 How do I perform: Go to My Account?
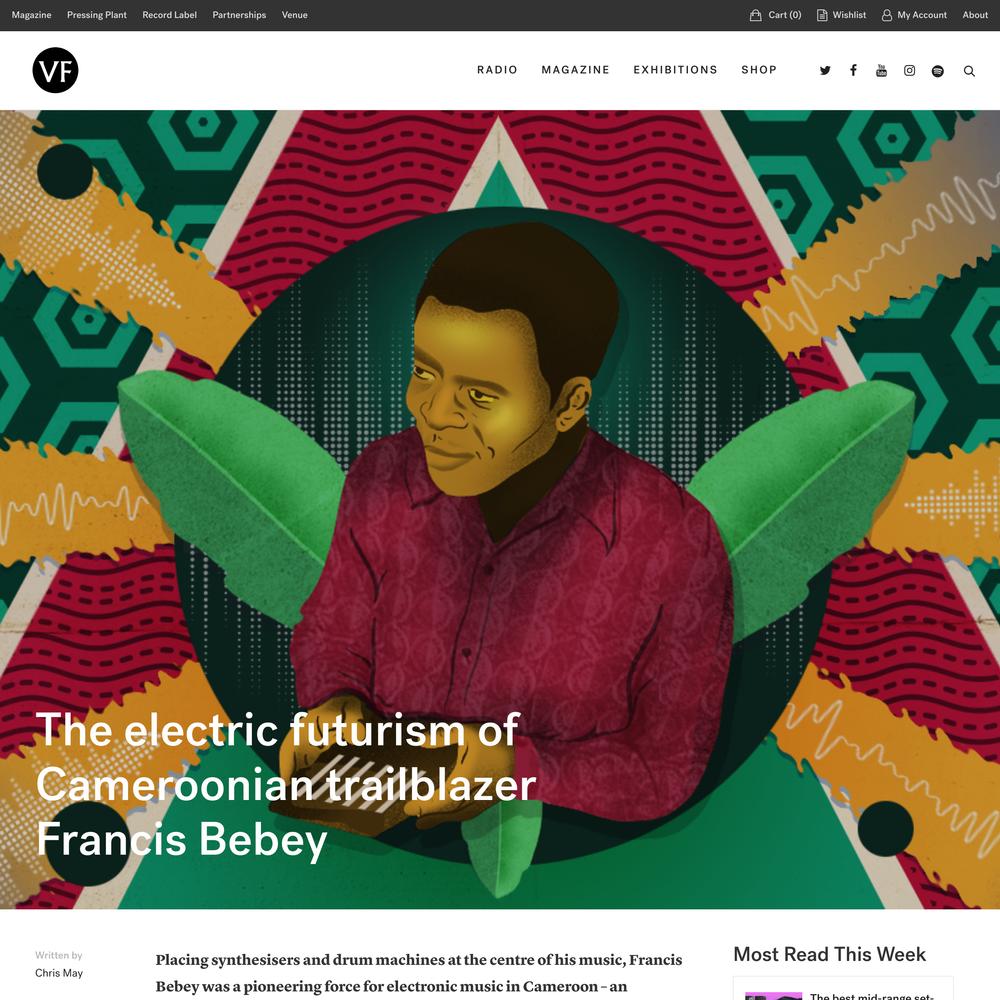[915, 15]
